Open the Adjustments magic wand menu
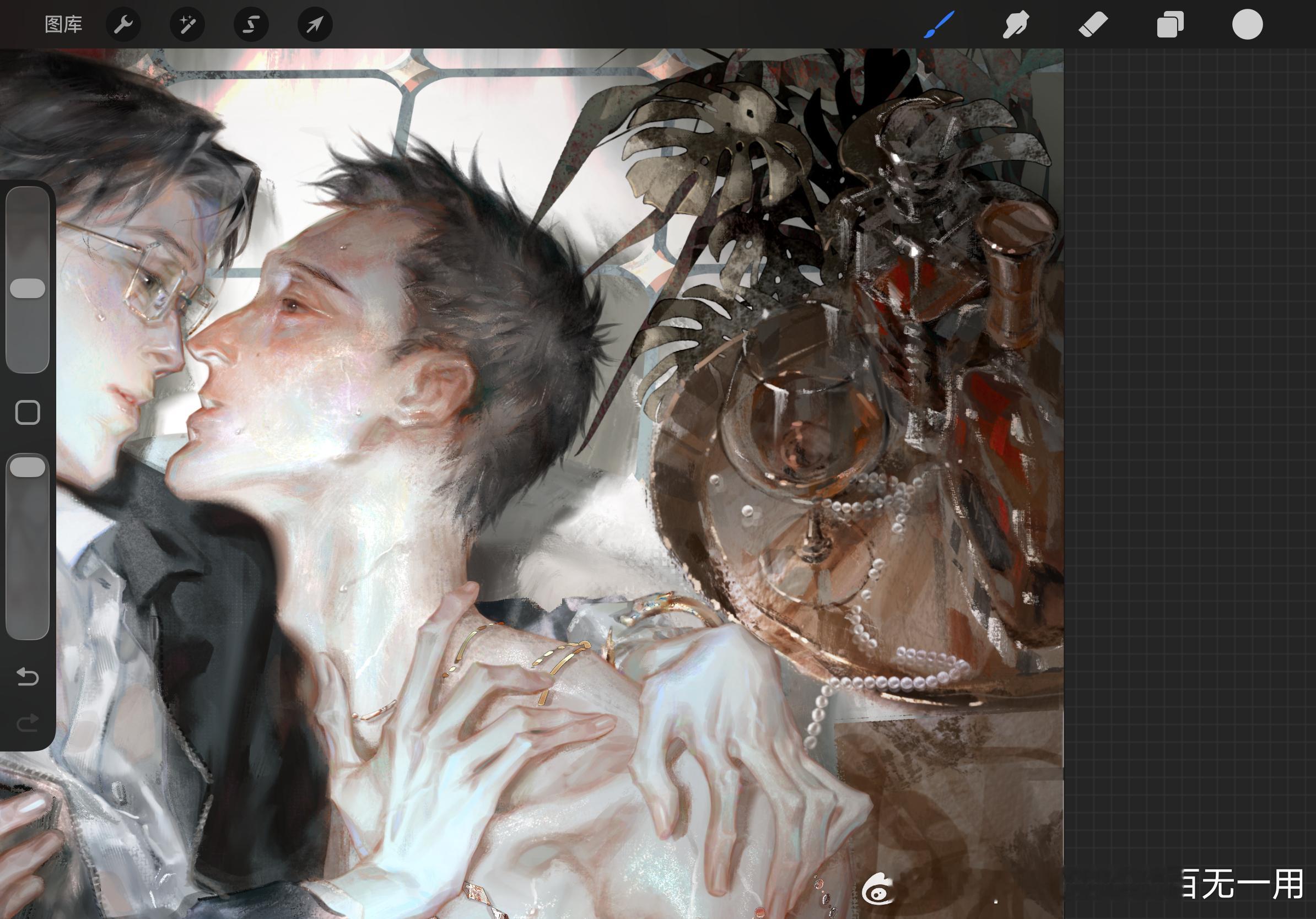 click(187, 25)
